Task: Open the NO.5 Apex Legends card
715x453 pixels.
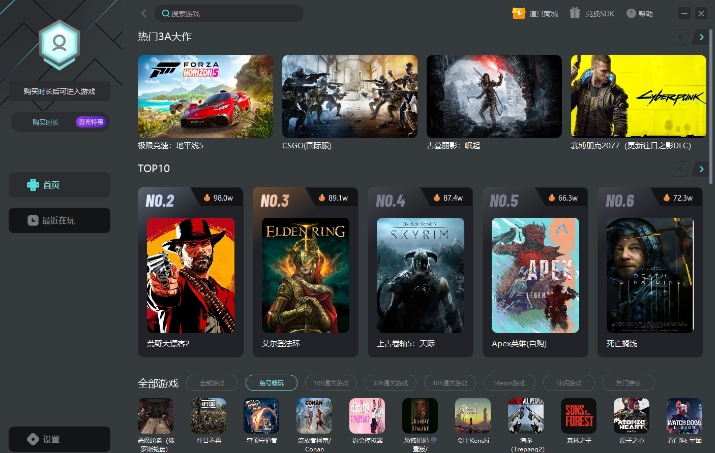Action: 535,272
